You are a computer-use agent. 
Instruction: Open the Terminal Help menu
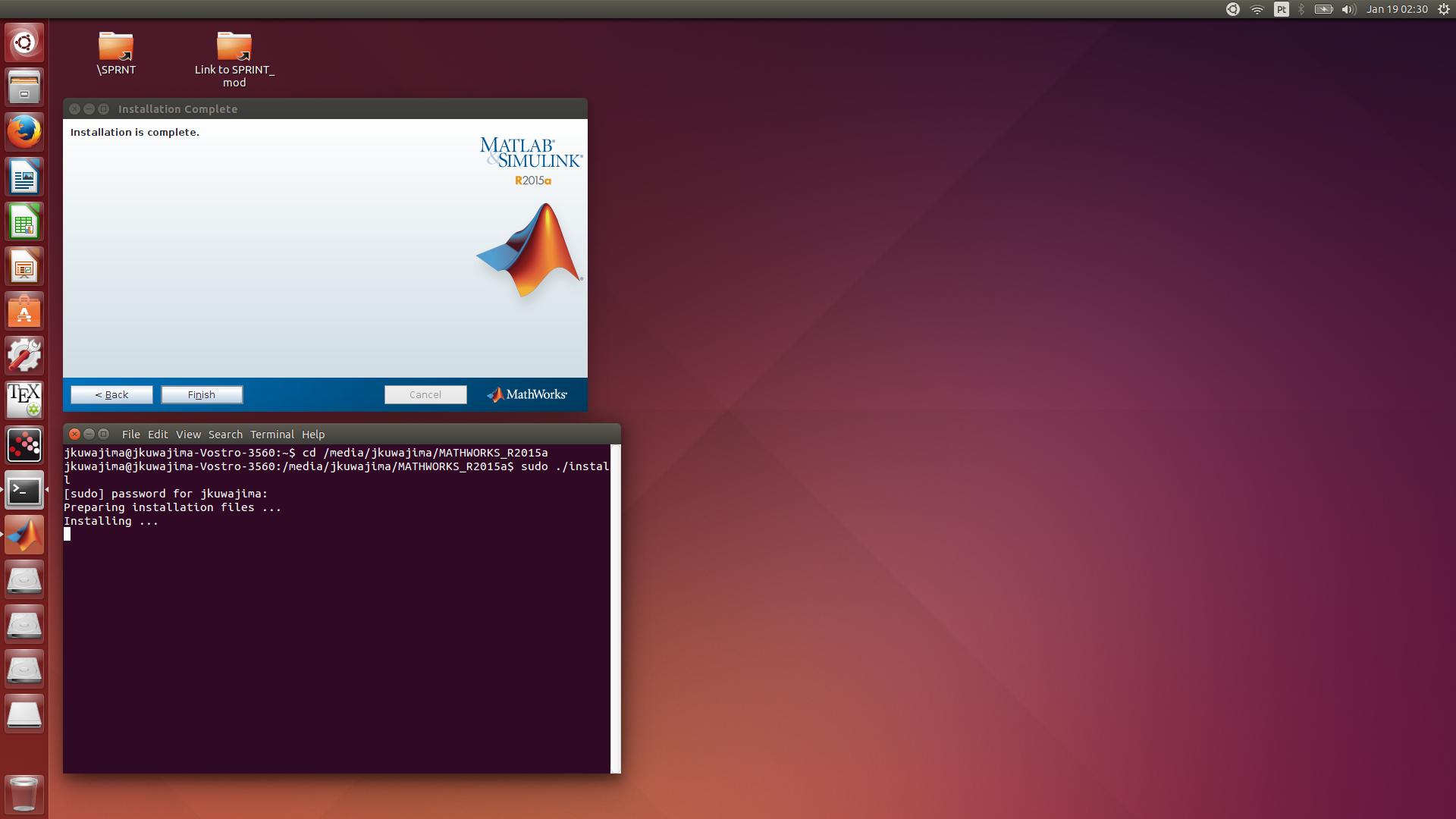(313, 435)
